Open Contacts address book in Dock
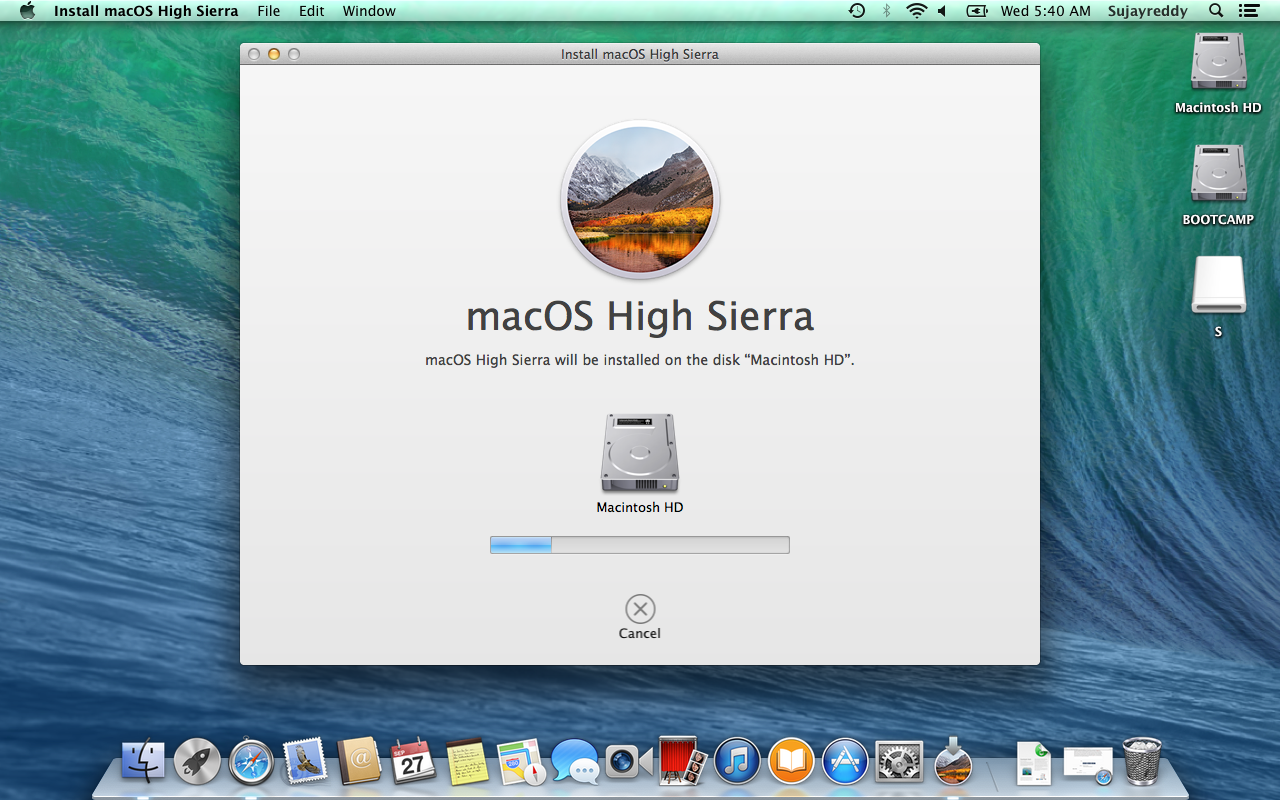Image resolution: width=1280 pixels, height=800 pixels. [359, 762]
